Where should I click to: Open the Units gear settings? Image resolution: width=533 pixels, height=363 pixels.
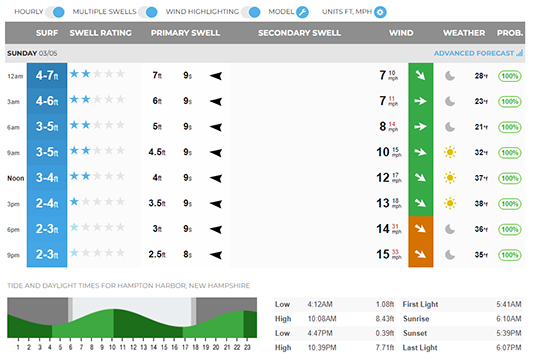click(380, 12)
